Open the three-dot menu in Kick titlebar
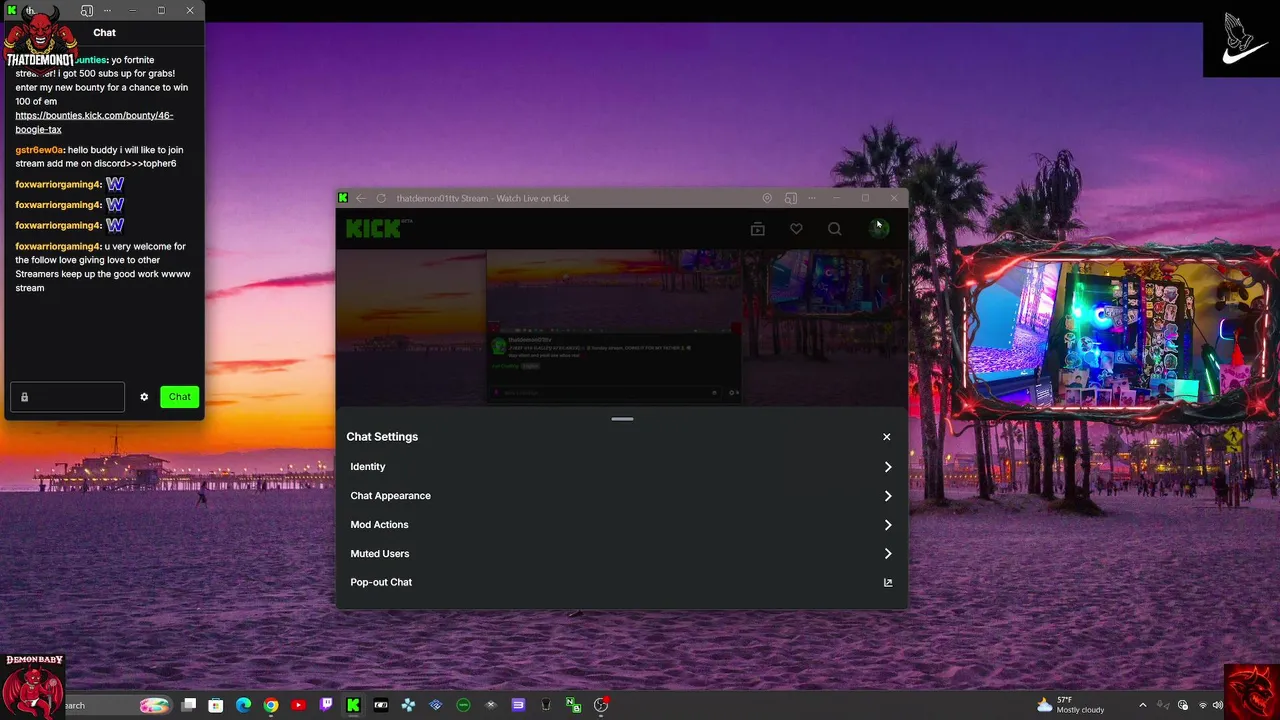 (812, 198)
